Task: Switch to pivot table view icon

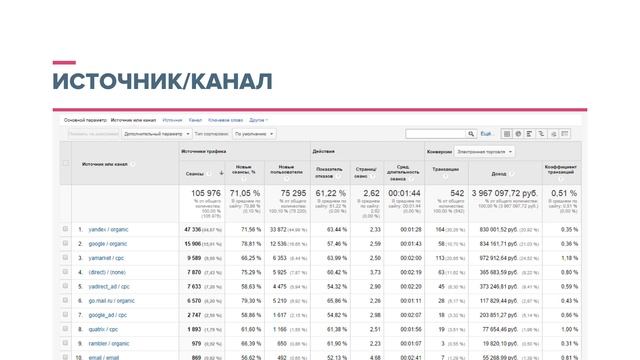Action: click(565, 134)
